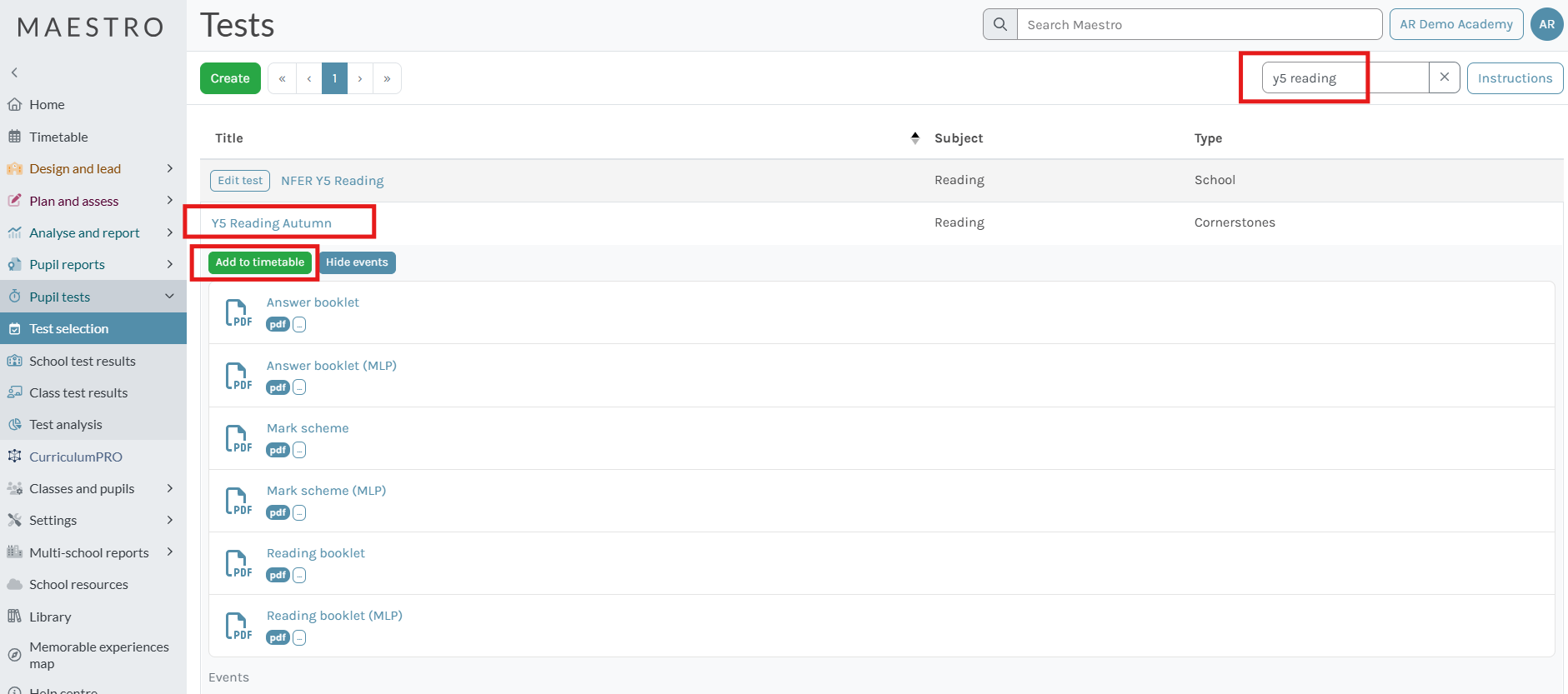Tick the checkbox beside Answer booklet pdf
The width and height of the screenshot is (1568, 694).
coord(299,325)
